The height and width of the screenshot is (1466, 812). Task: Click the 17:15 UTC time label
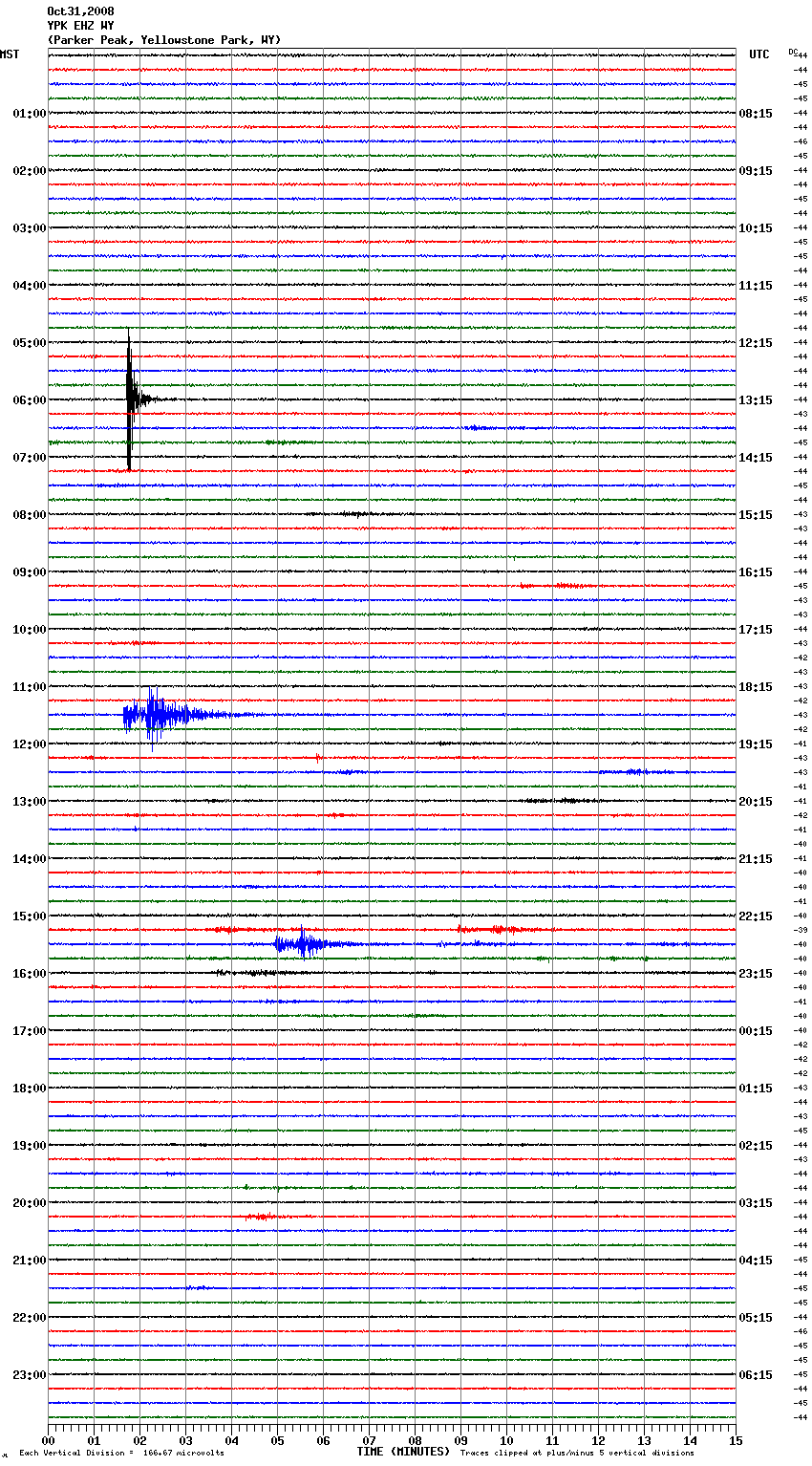(x=756, y=630)
